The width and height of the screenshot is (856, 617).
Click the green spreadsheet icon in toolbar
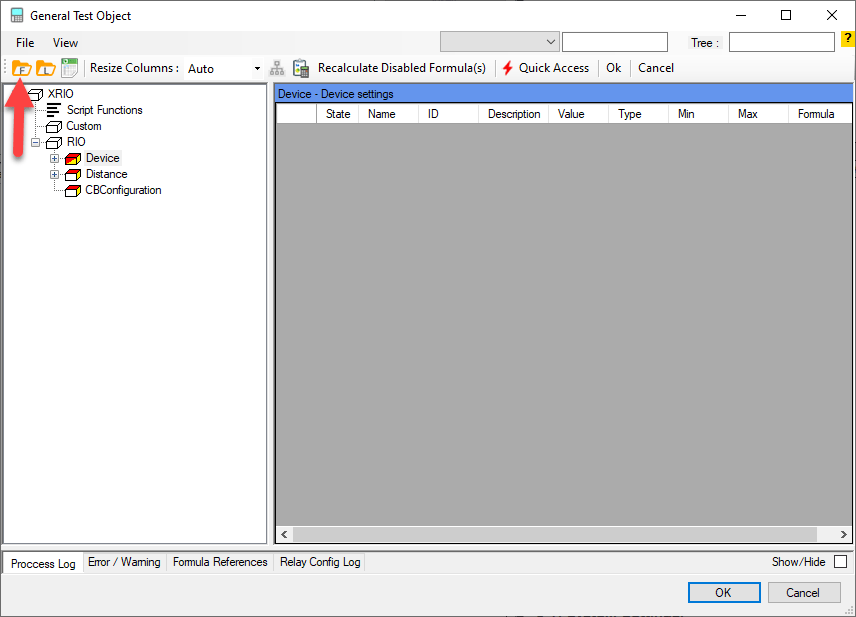(x=69, y=68)
